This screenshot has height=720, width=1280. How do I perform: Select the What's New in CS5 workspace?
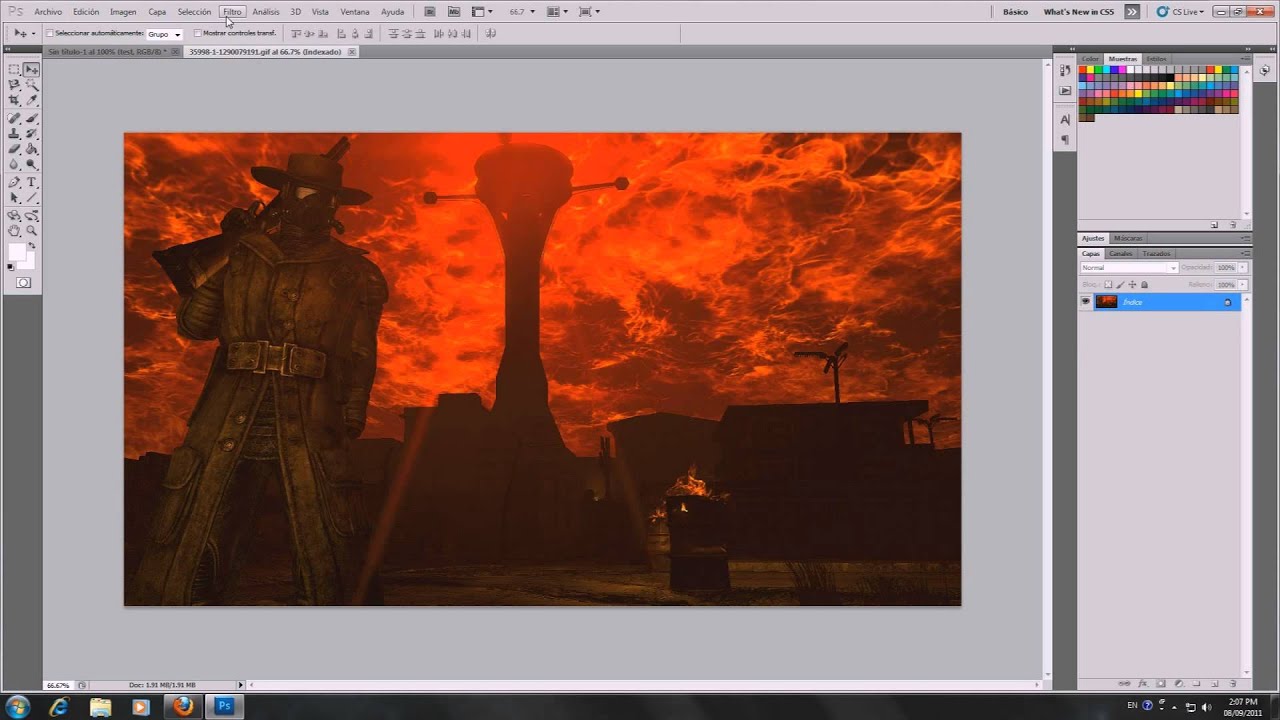(1078, 12)
